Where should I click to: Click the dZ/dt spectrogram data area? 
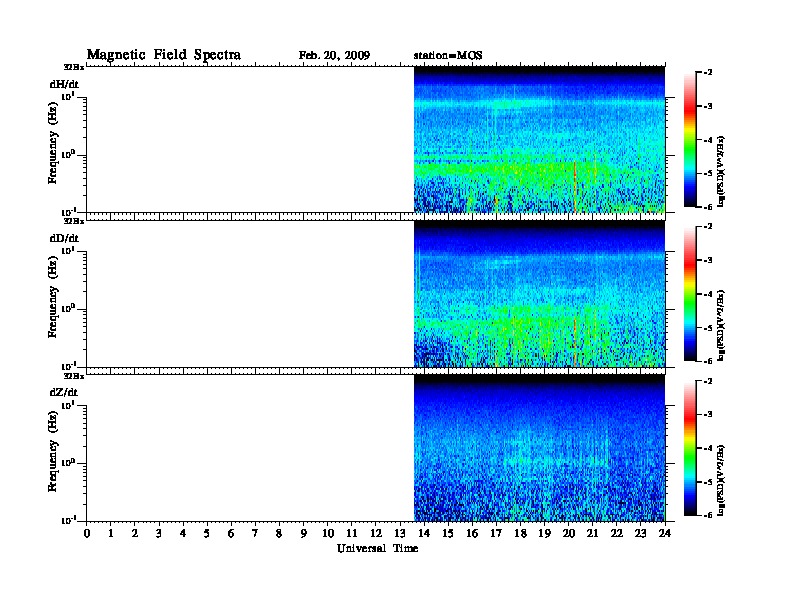point(539,448)
